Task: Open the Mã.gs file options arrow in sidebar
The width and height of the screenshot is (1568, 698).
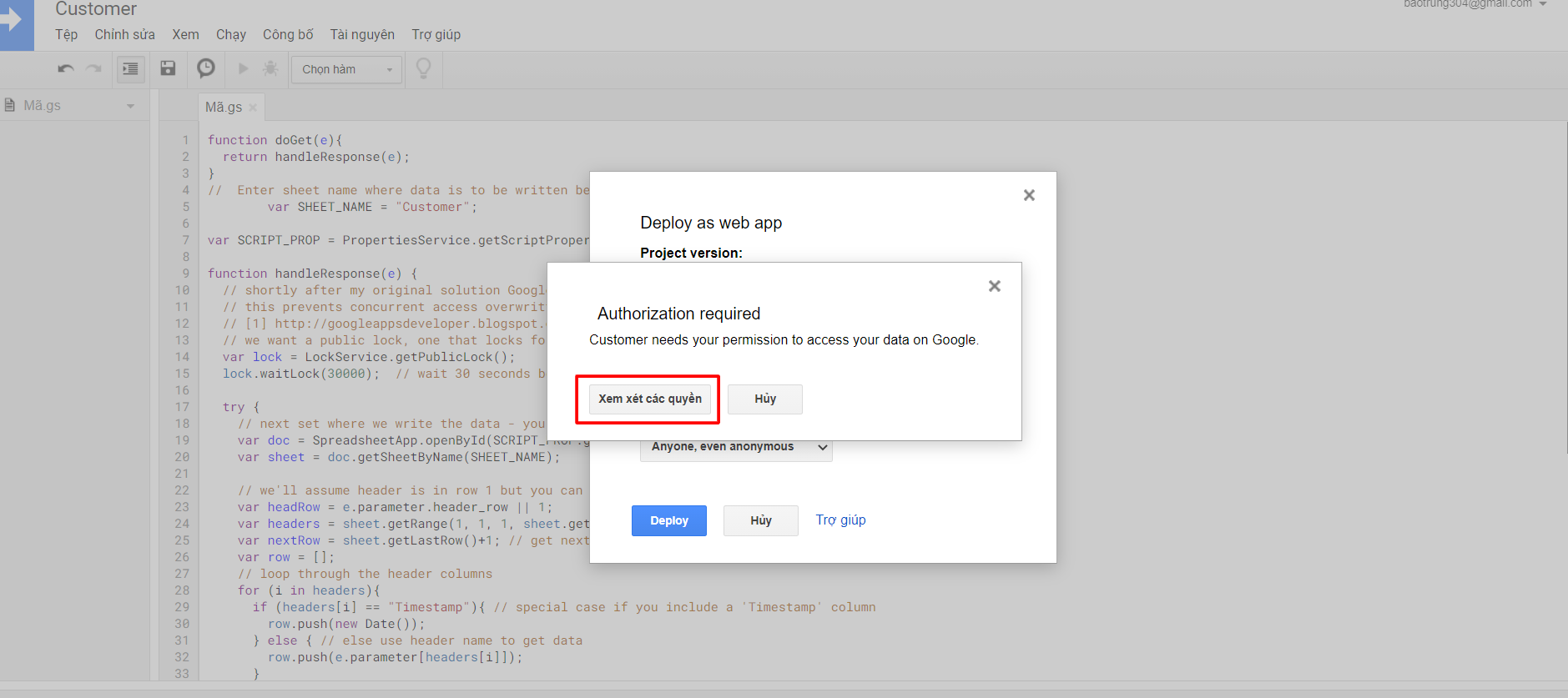Action: (x=130, y=106)
